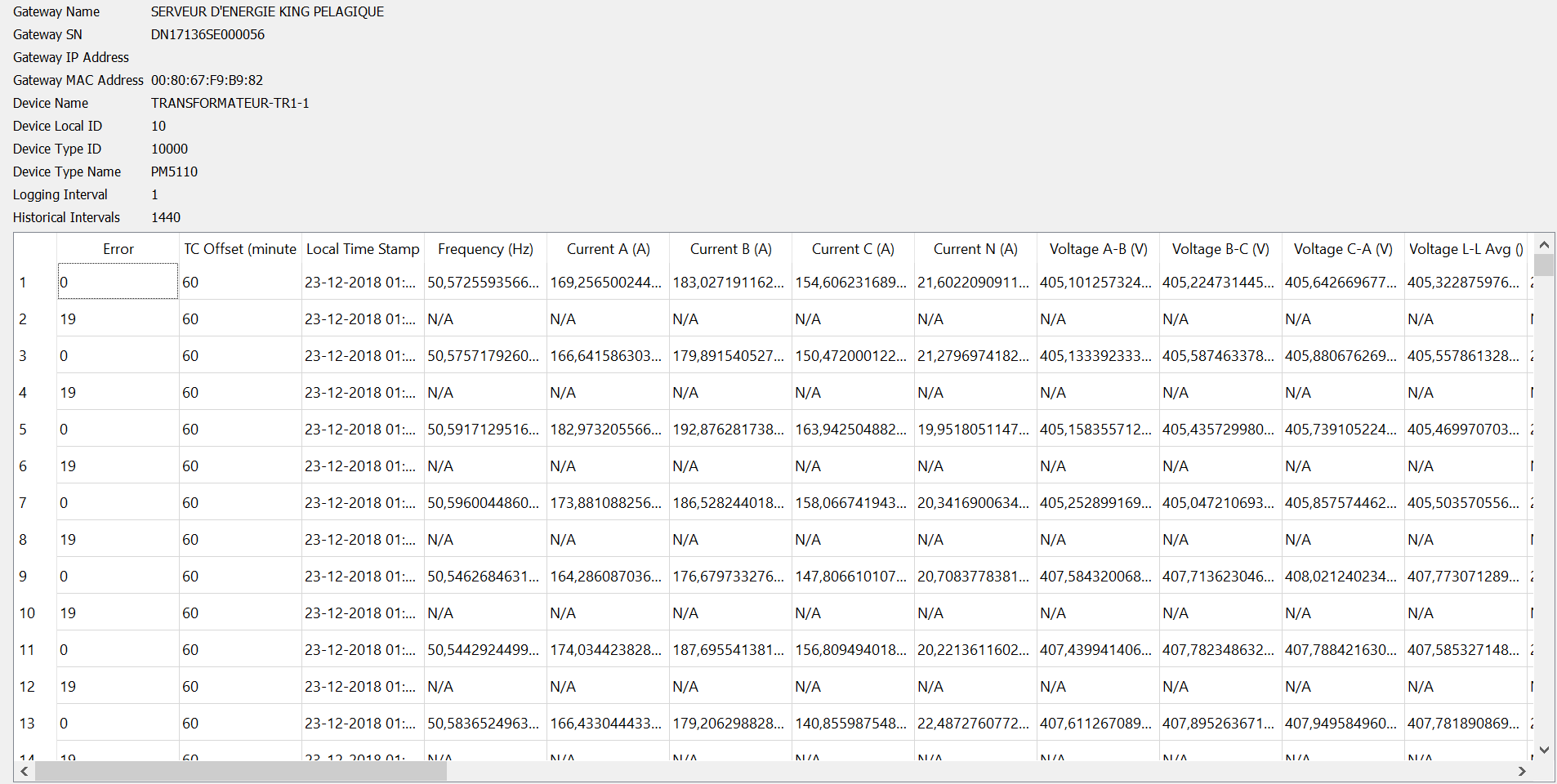
Task: Click the horizontal scrollbar right arrow
Action: 1522,771
